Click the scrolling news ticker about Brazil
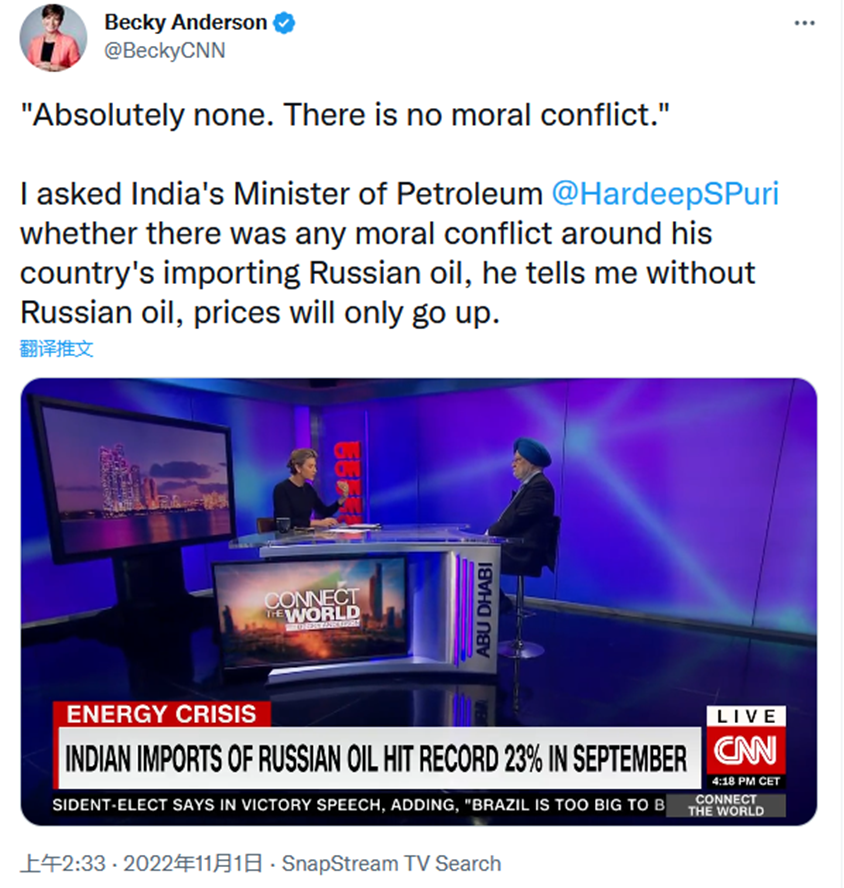 358,805
